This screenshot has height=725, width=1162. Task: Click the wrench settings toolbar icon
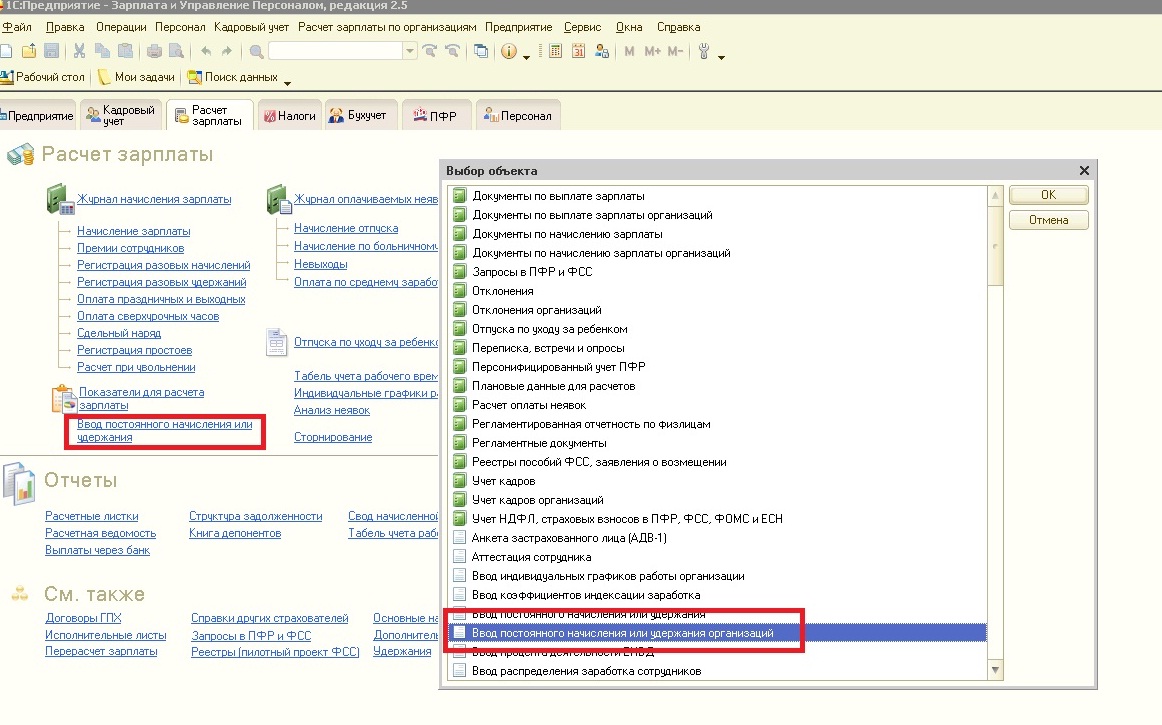[x=704, y=51]
